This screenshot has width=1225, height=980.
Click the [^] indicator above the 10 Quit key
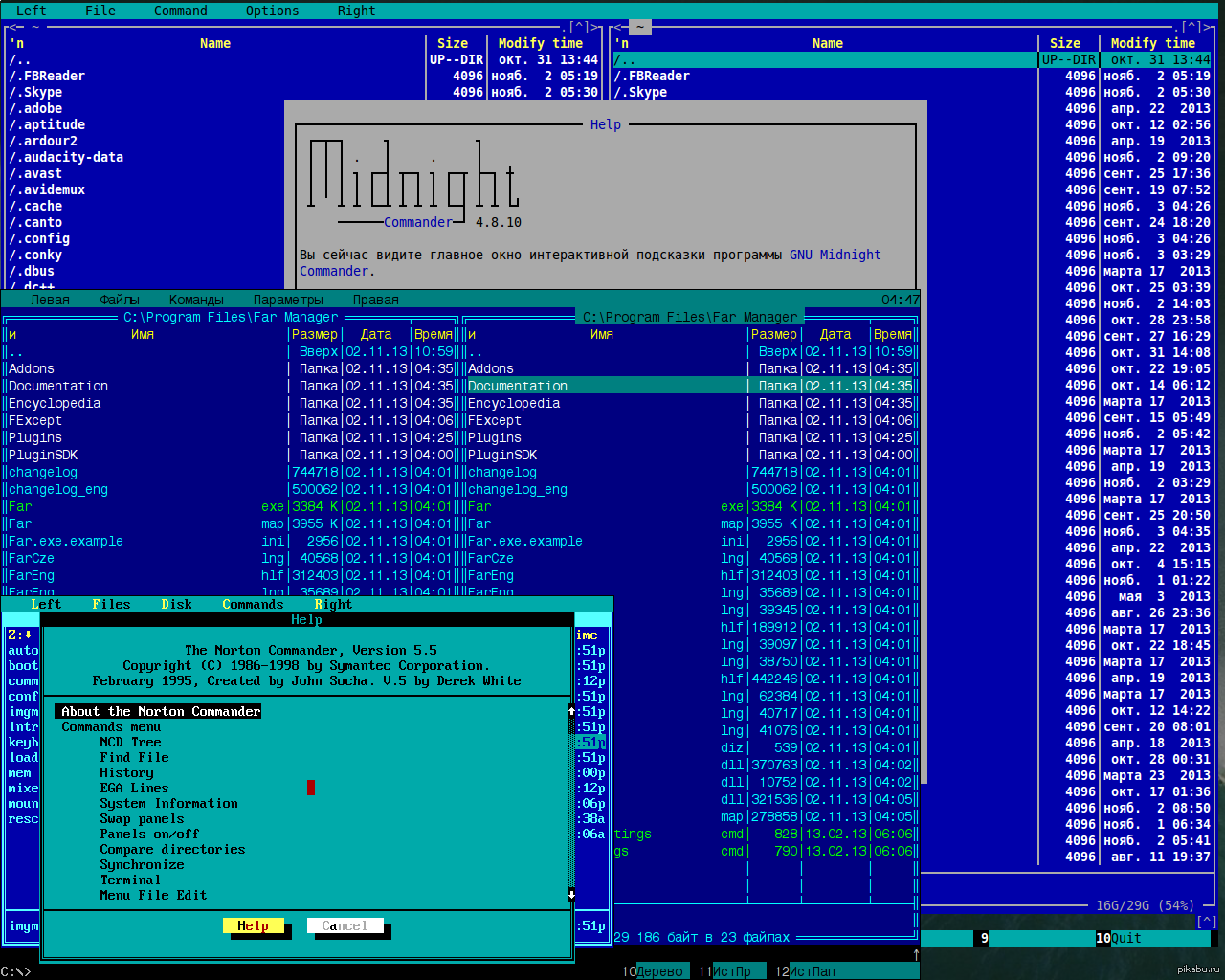click(1206, 922)
